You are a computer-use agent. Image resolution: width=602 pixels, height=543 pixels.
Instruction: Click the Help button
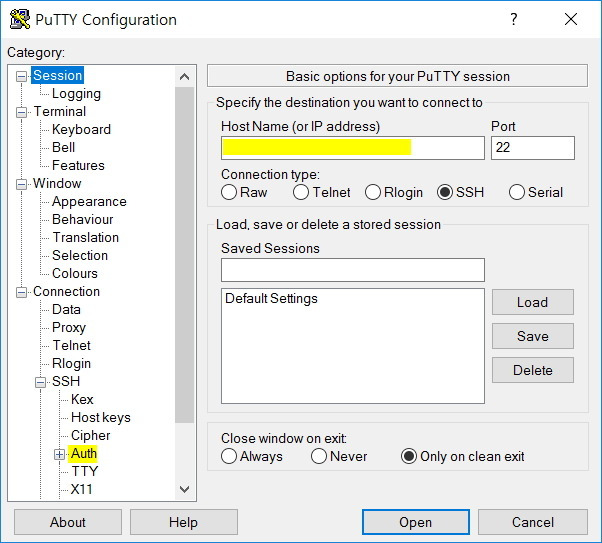point(184,522)
